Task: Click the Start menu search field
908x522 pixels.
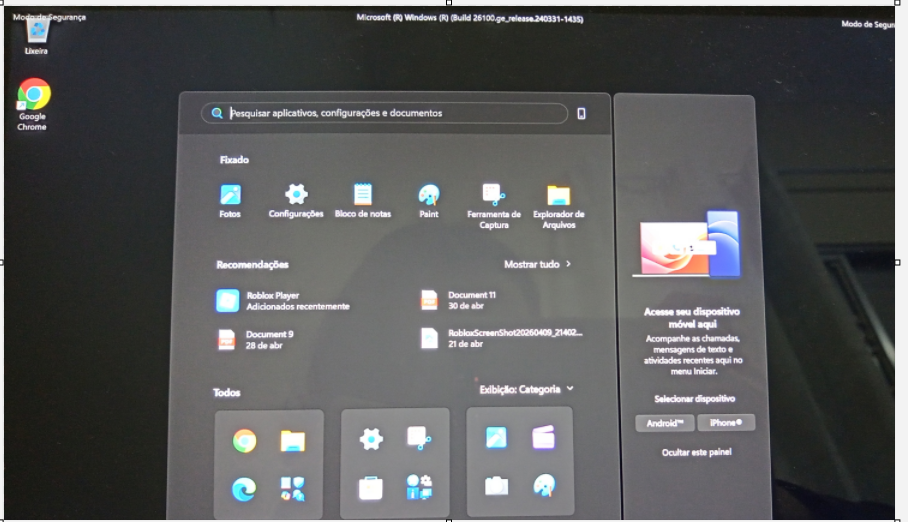Action: [x=385, y=113]
